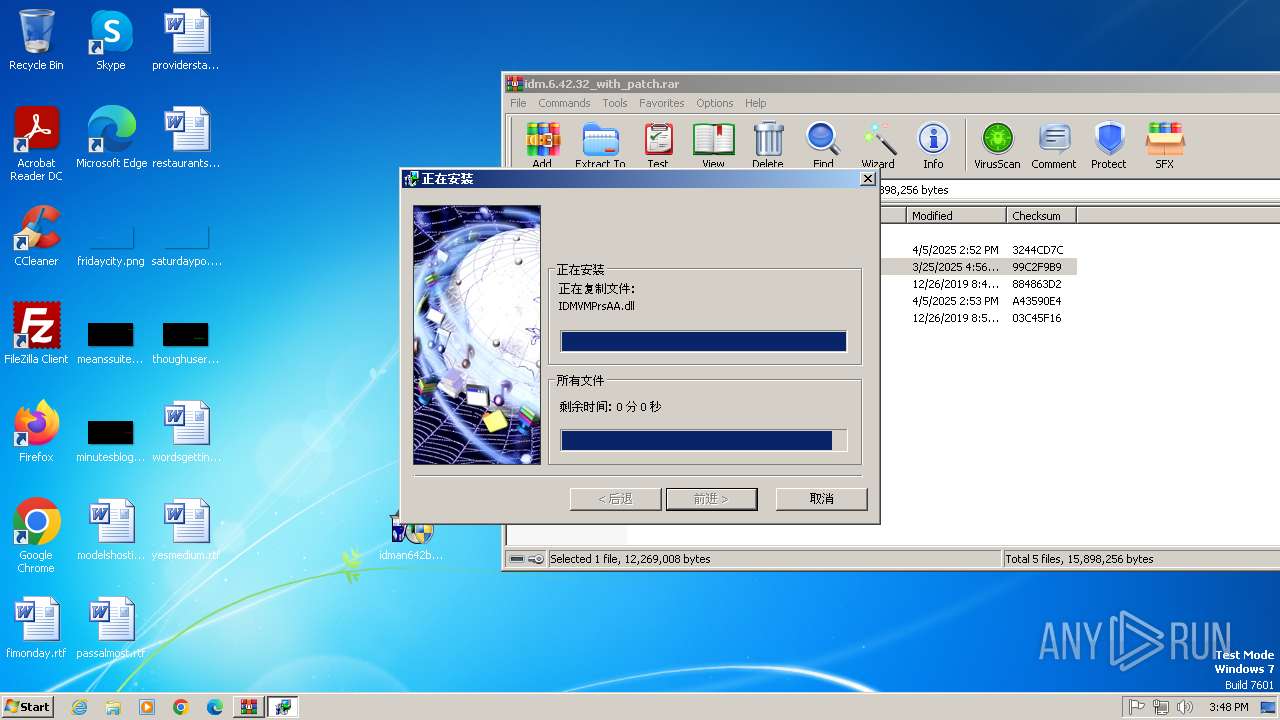1280x720 pixels.
Task: Click the Info toolbar icon
Action: pos(933,145)
